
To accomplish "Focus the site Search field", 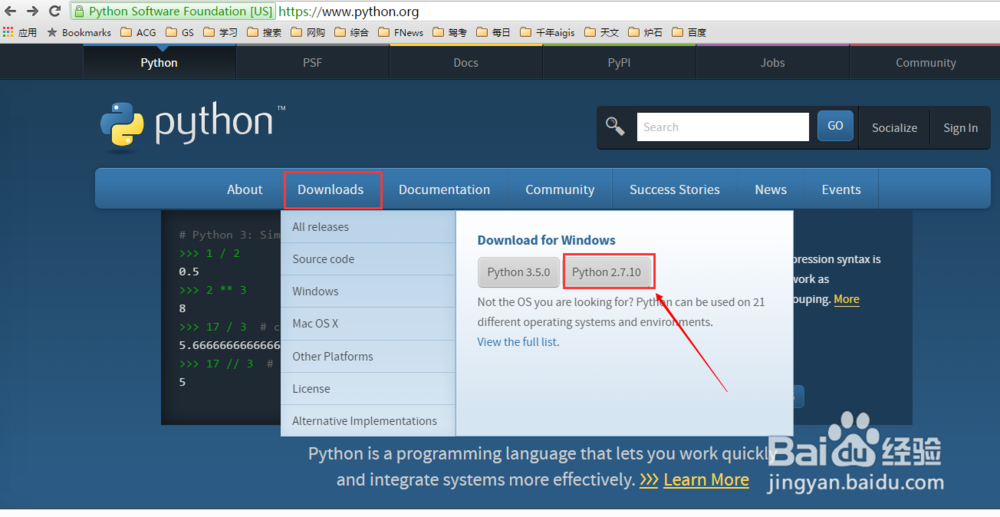I will 723,127.
